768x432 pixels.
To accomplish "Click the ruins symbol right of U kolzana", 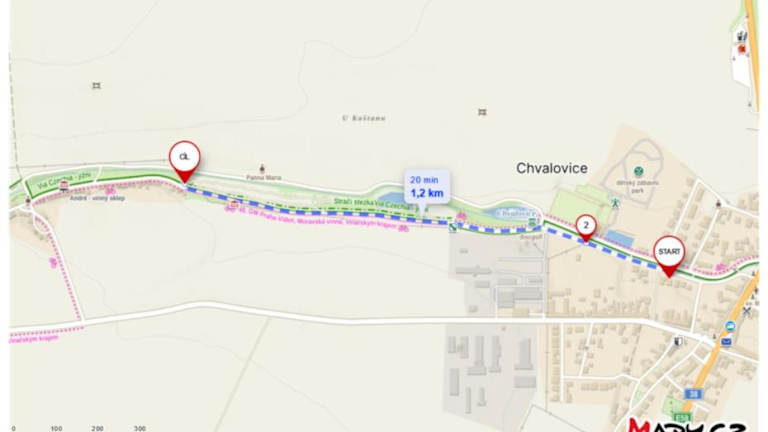I will tap(482, 112).
